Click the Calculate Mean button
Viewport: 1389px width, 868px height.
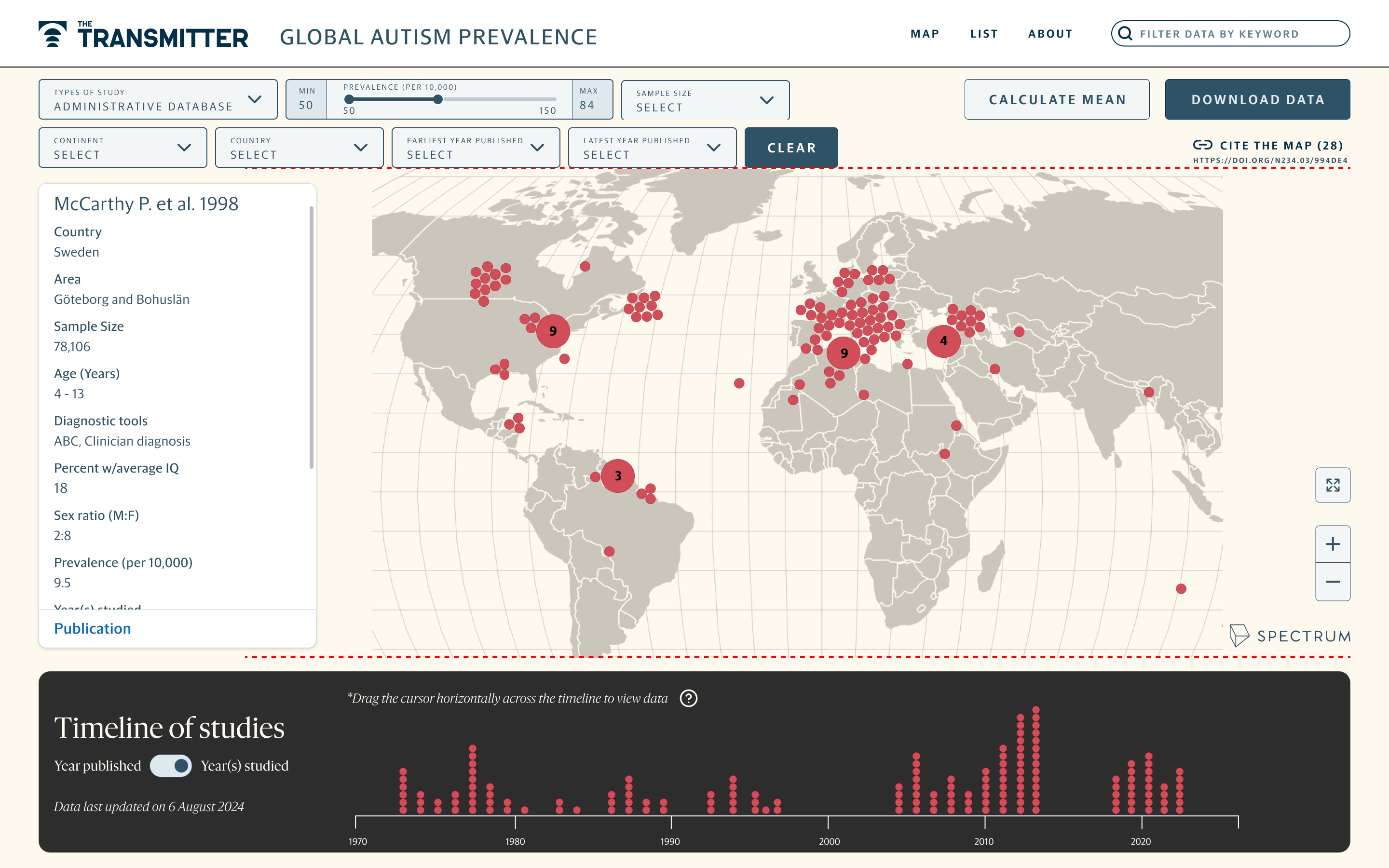pos(1057,99)
